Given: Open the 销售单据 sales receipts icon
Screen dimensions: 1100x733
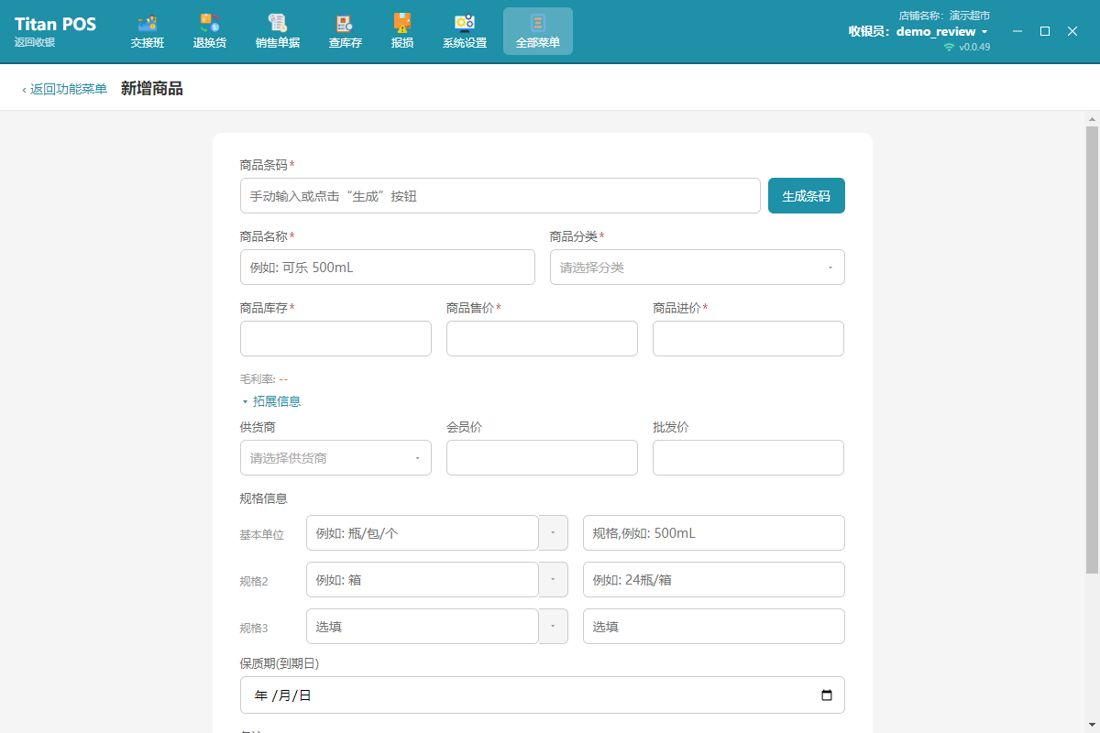Looking at the screenshot, I should click(278, 32).
